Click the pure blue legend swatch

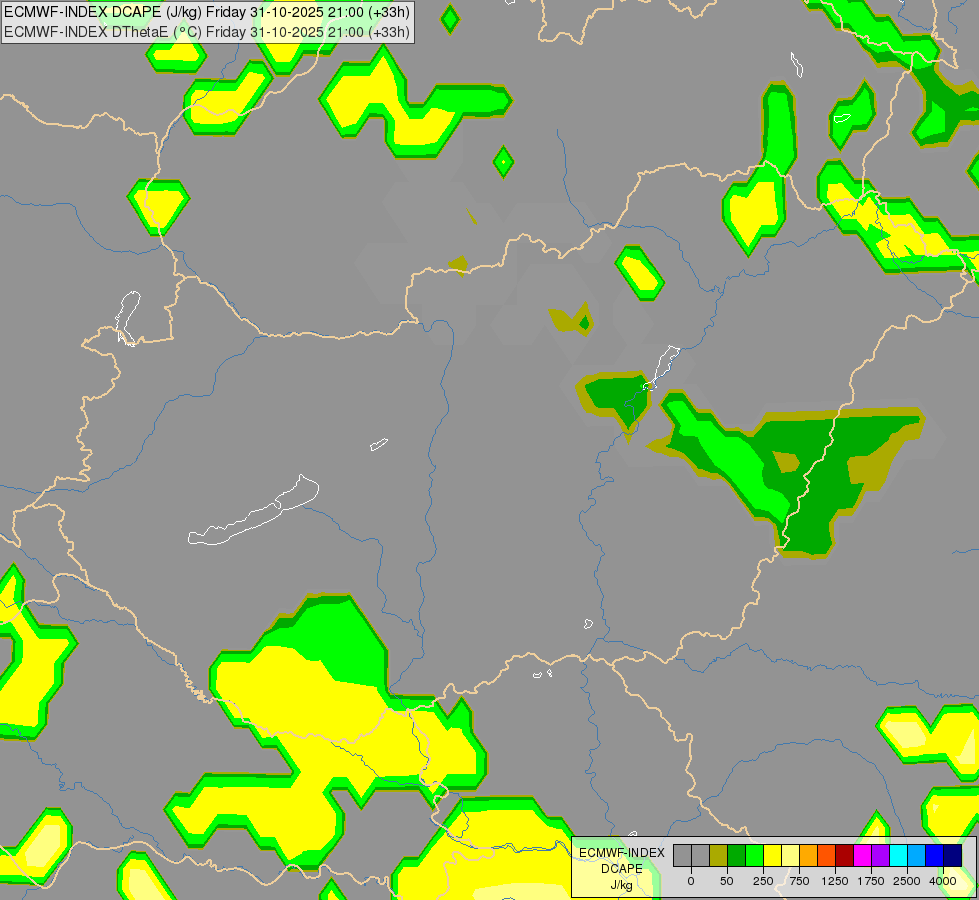(935, 855)
